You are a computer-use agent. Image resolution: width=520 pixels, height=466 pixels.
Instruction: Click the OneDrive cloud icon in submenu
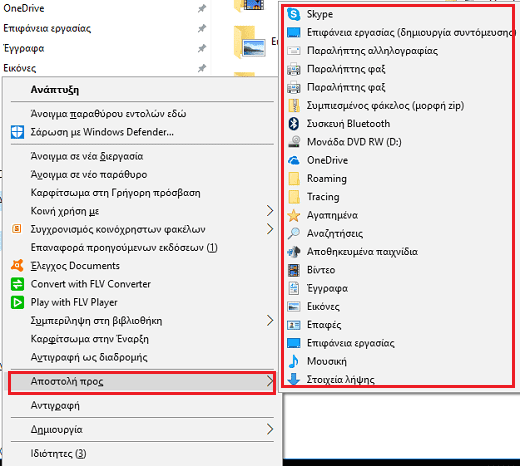294,160
